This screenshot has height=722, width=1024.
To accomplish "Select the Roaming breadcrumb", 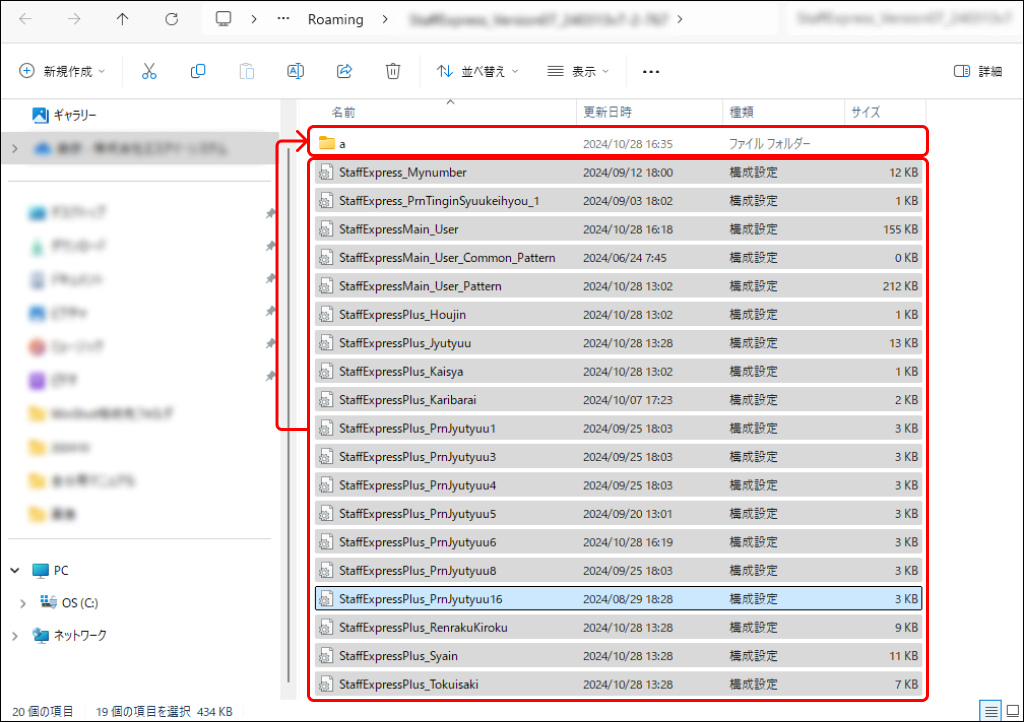I will [x=335, y=20].
